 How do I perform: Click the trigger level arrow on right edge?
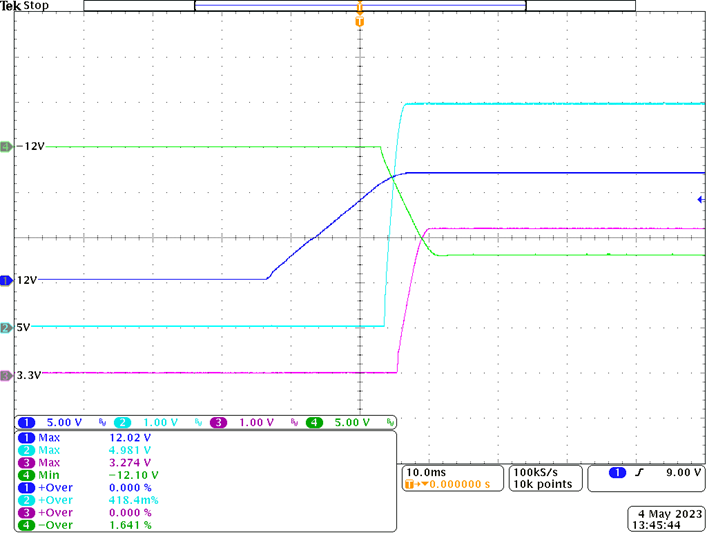pos(701,200)
